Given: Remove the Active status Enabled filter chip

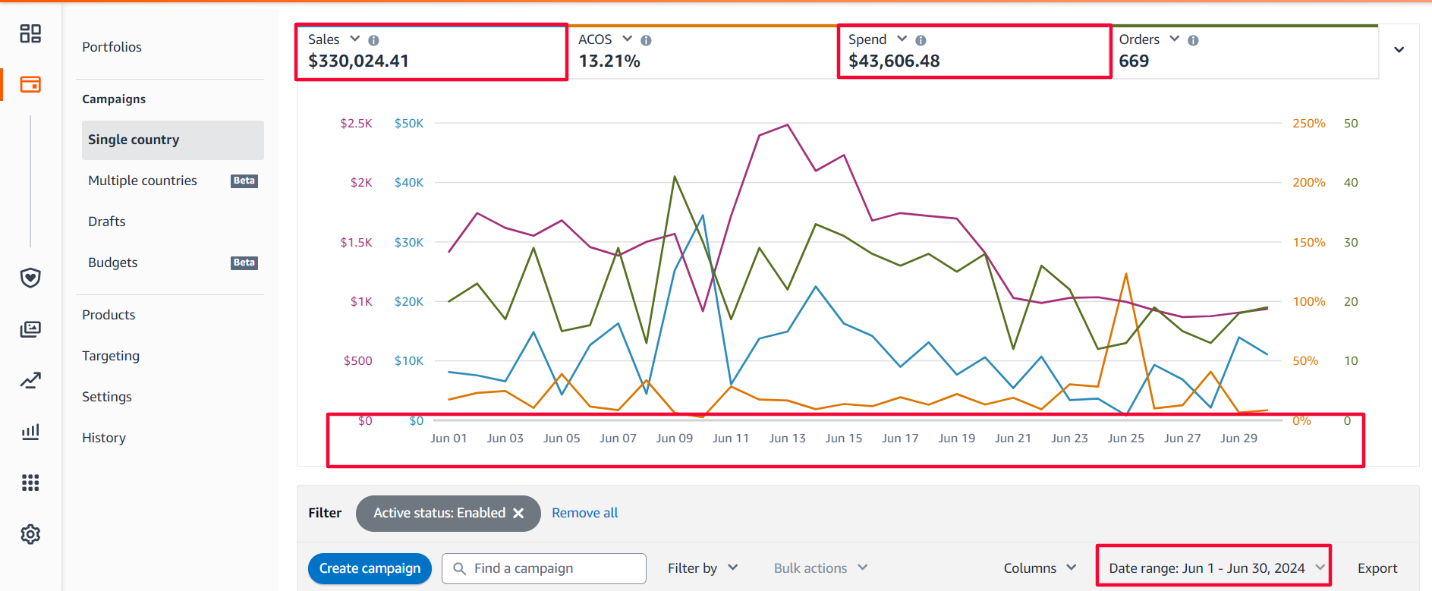Looking at the screenshot, I should click(x=518, y=513).
